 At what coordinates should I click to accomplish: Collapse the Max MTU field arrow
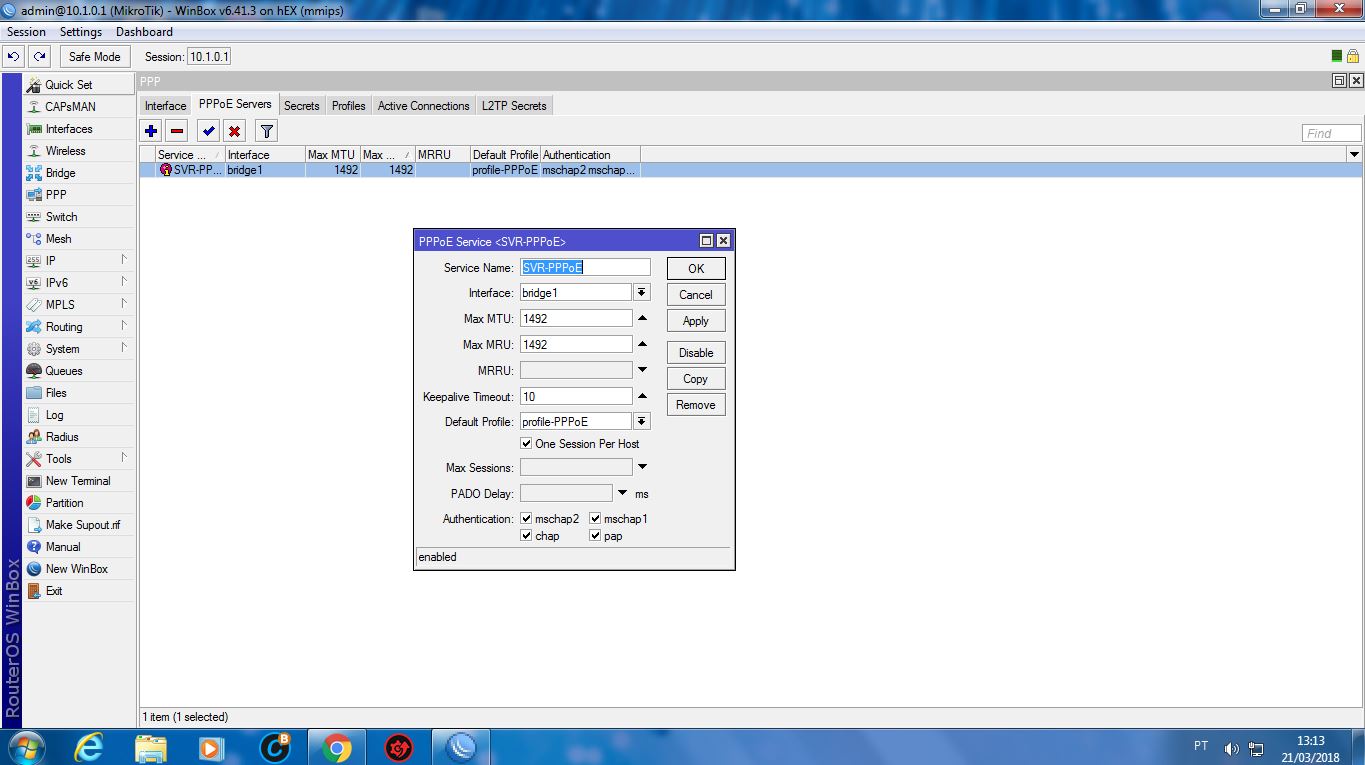pyautogui.click(x=642, y=319)
